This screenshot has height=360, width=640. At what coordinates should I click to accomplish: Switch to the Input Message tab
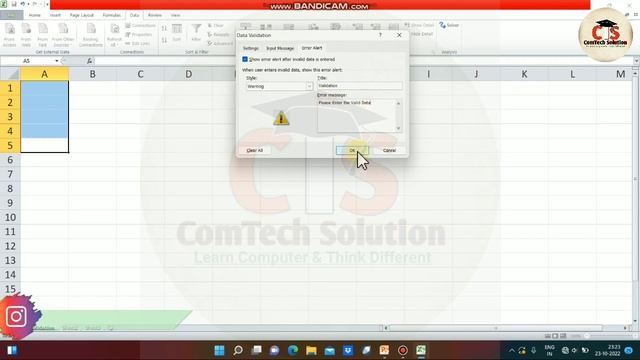point(280,48)
